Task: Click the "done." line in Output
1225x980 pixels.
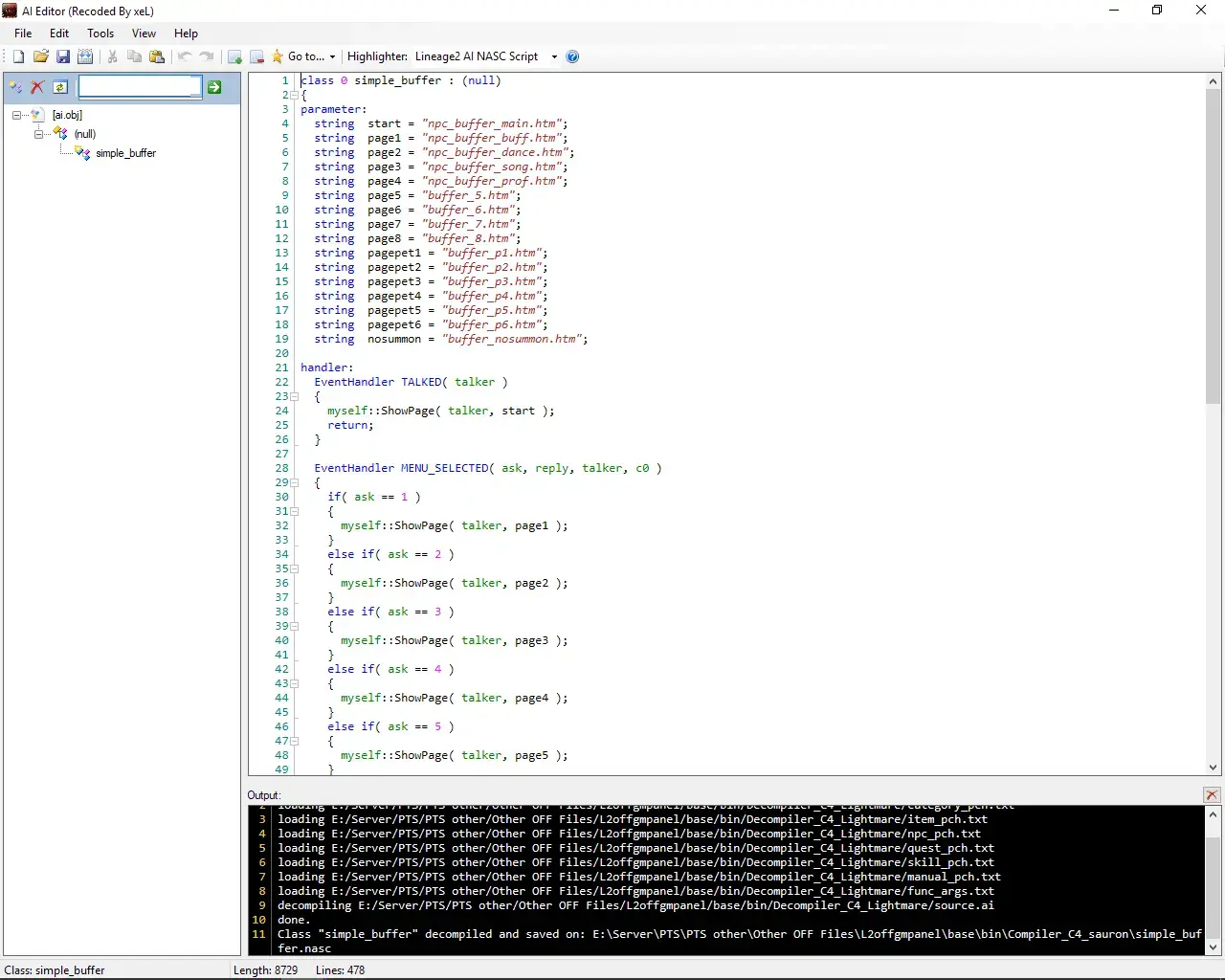Action: pos(294,920)
